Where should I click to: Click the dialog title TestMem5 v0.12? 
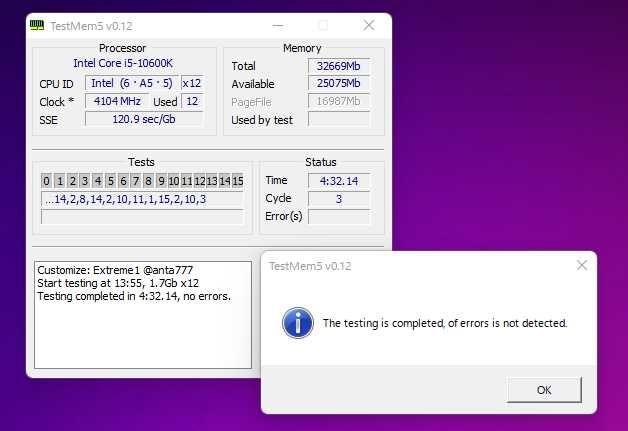click(310, 266)
